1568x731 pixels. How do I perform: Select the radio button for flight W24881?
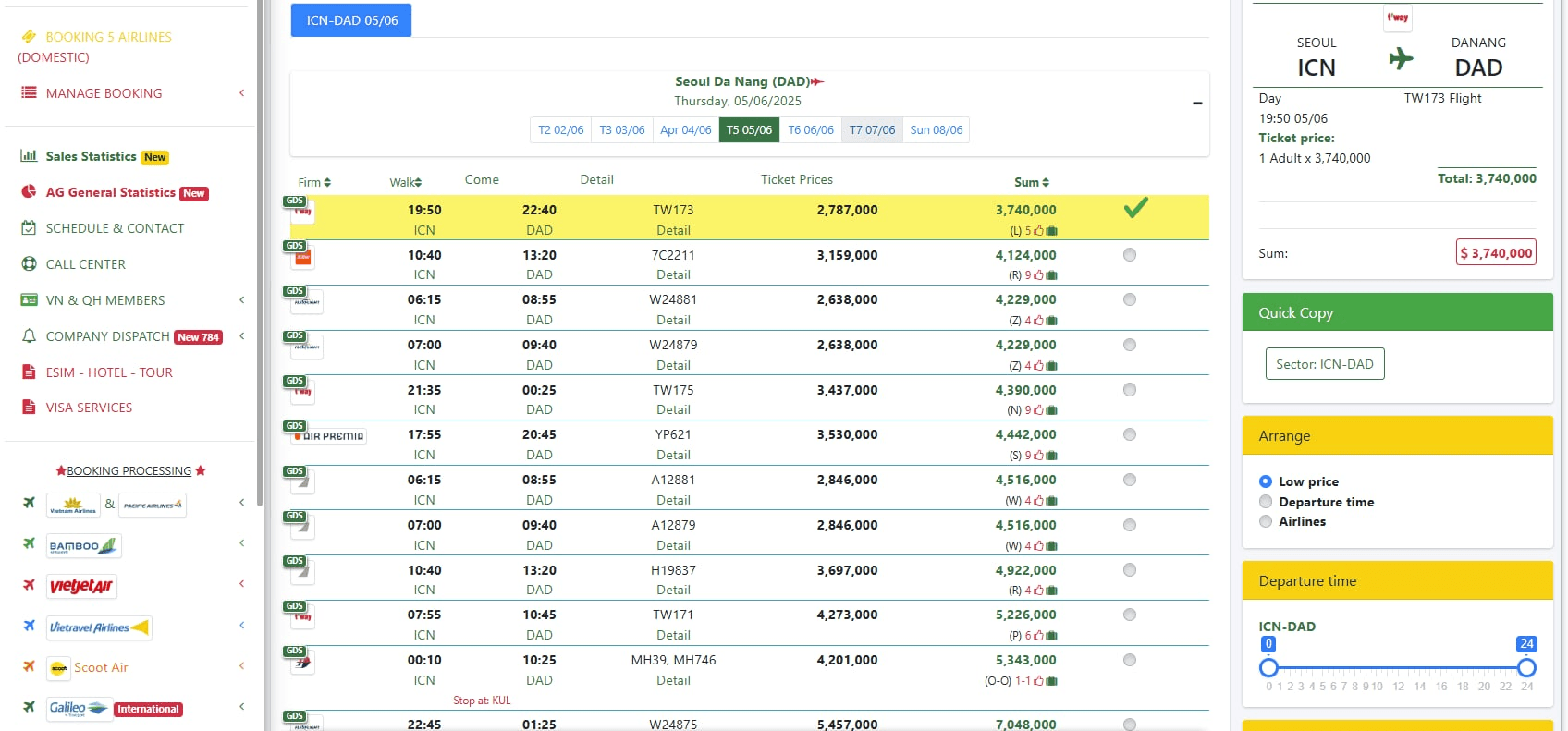coord(1130,299)
